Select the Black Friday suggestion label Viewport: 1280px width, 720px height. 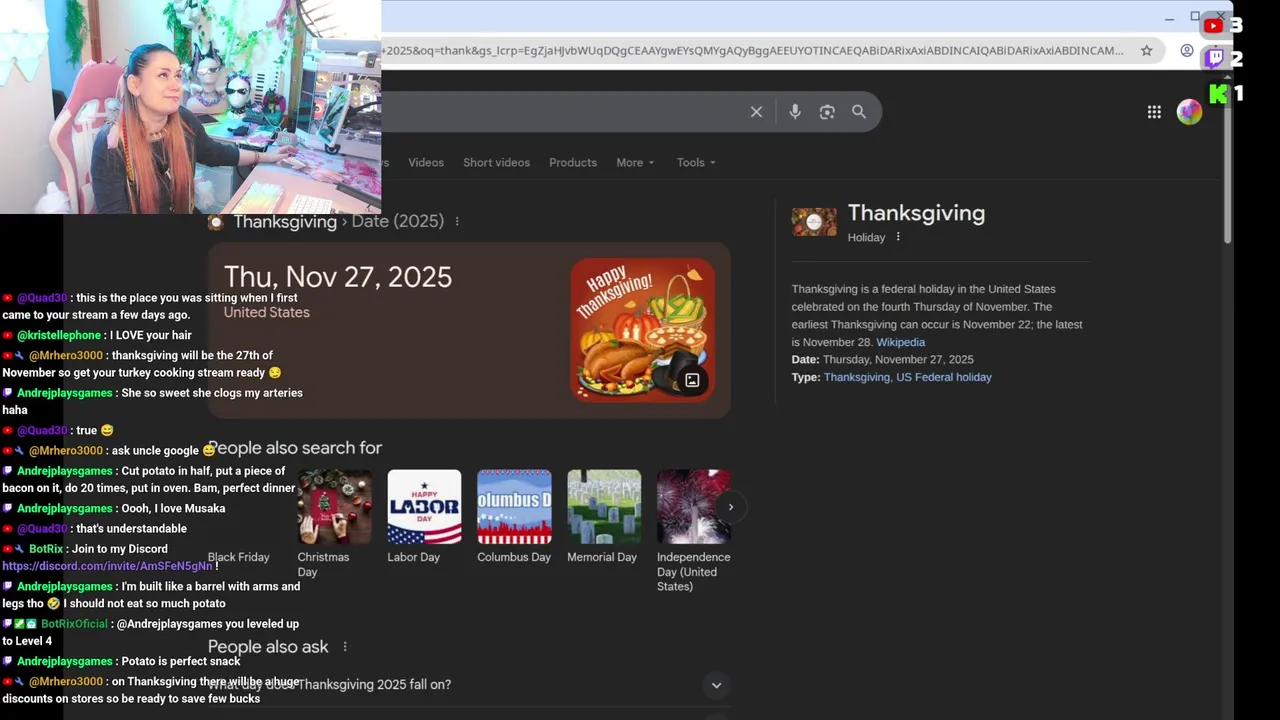[x=239, y=557]
